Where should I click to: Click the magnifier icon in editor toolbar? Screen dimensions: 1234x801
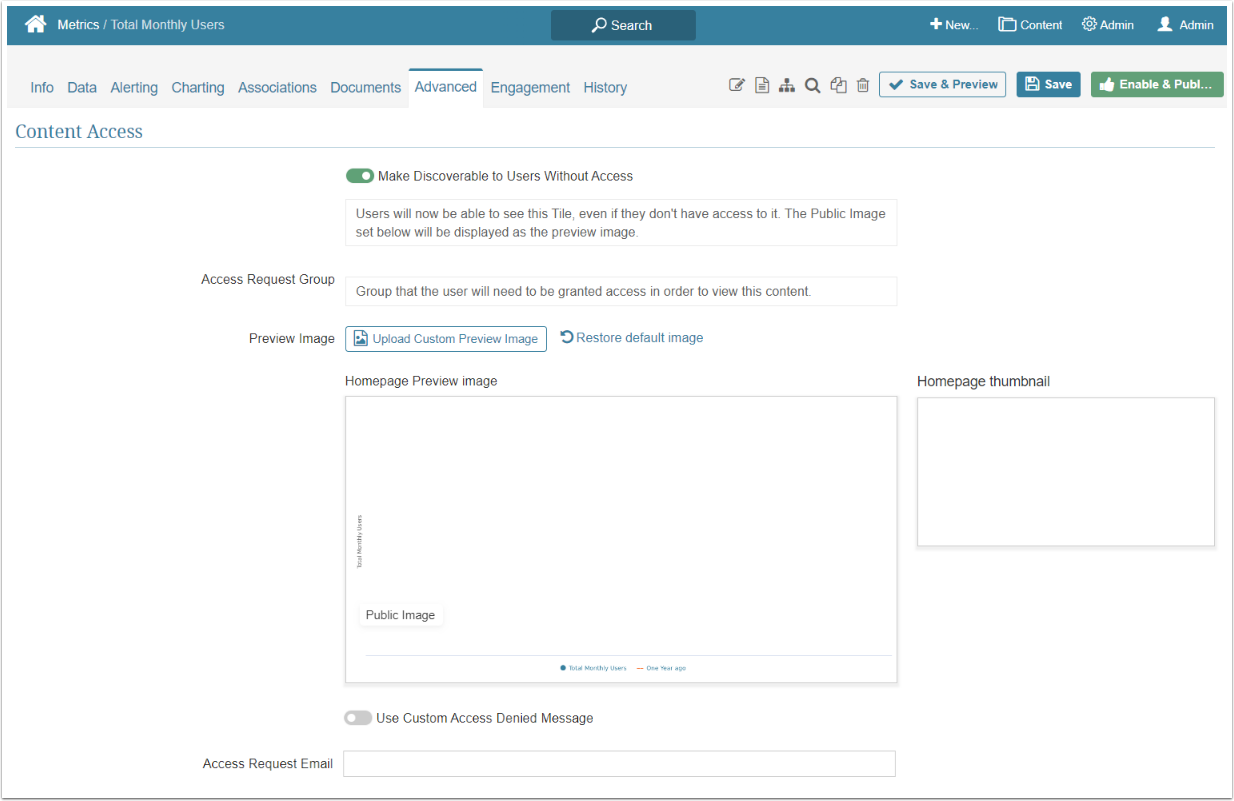pyautogui.click(x=813, y=86)
